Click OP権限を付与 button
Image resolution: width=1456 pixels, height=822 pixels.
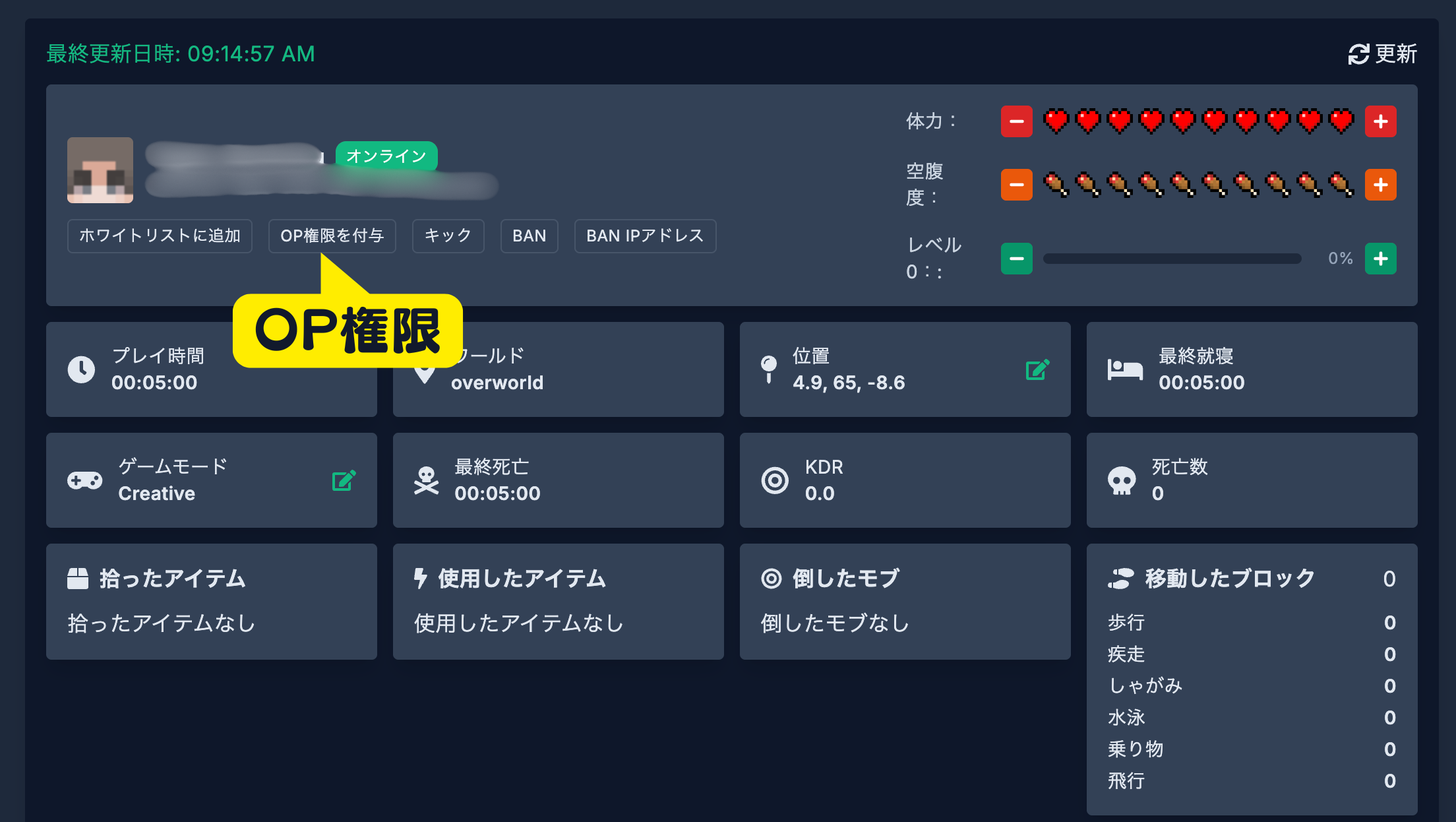pyautogui.click(x=332, y=236)
